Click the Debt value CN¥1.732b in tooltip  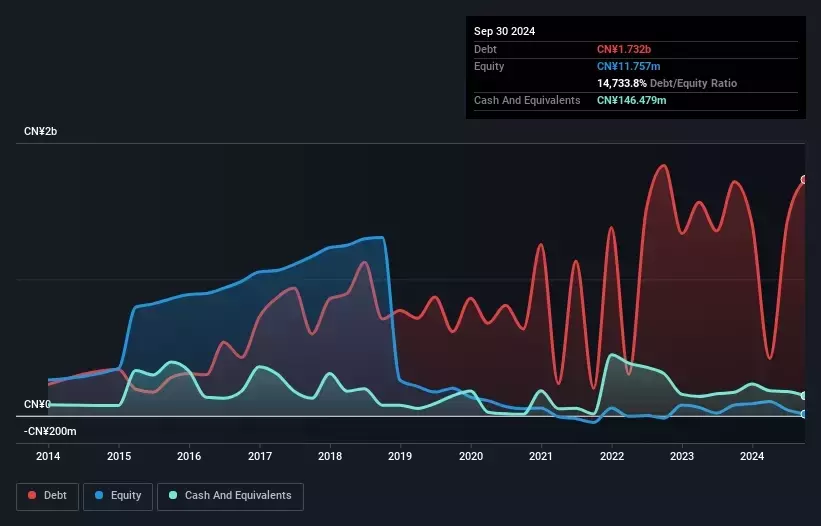click(x=624, y=49)
